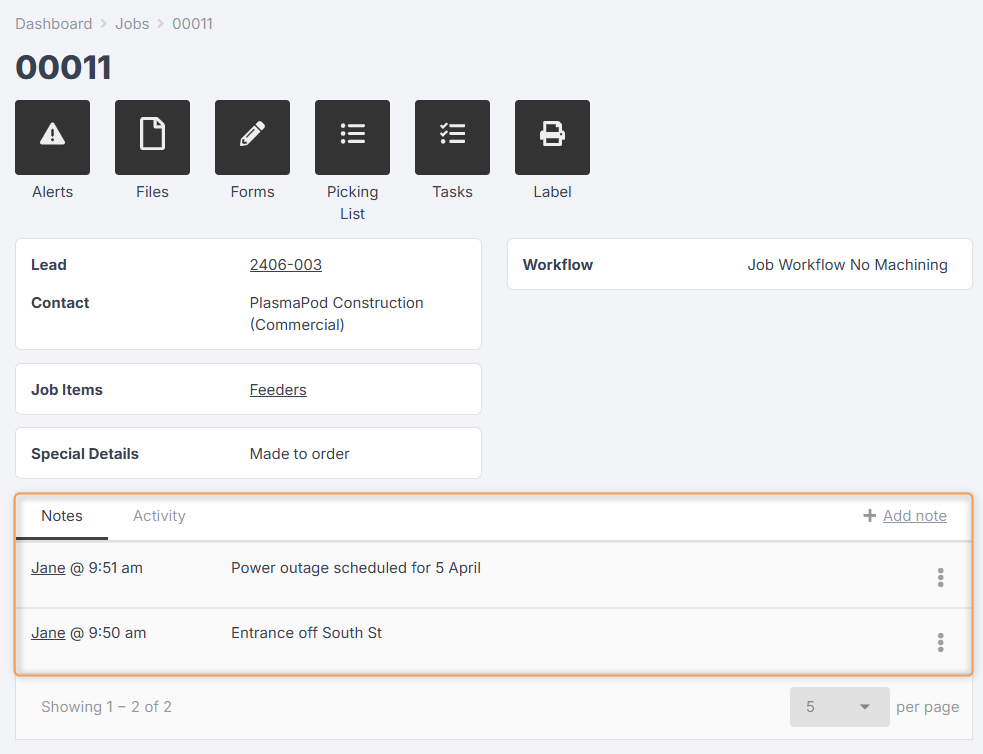
Task: Click the 'Job Workflow No Machining' value
Action: (848, 264)
